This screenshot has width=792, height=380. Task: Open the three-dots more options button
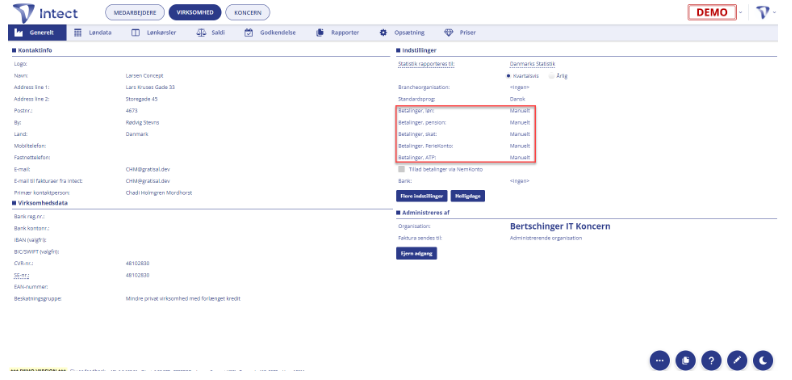(x=659, y=360)
